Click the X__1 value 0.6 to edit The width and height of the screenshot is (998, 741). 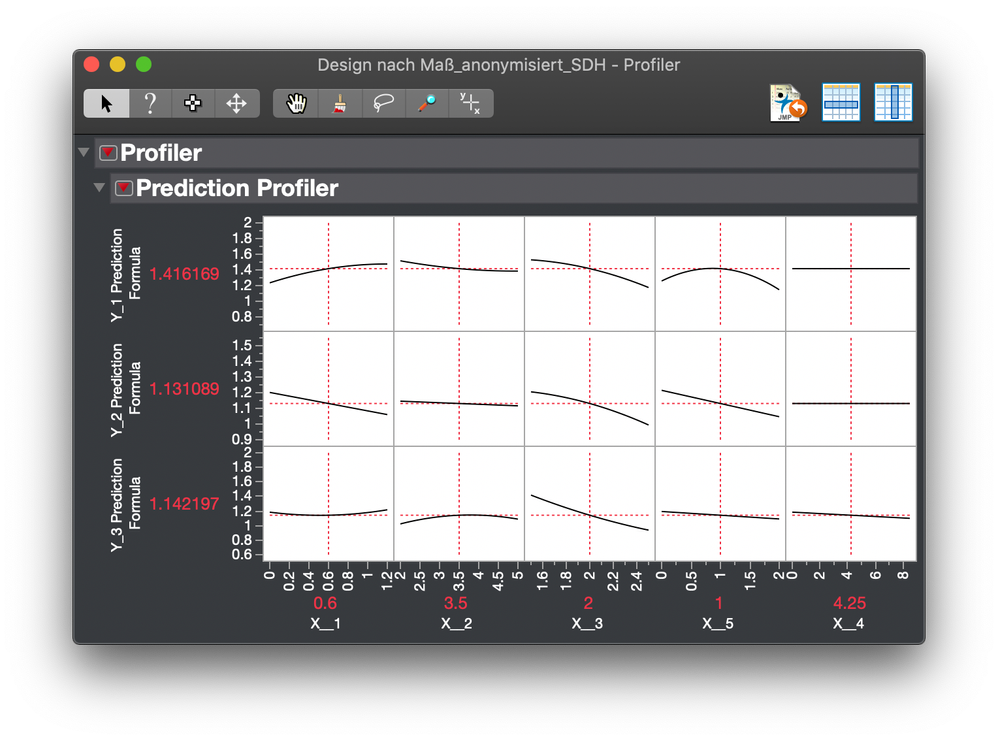coord(326,603)
